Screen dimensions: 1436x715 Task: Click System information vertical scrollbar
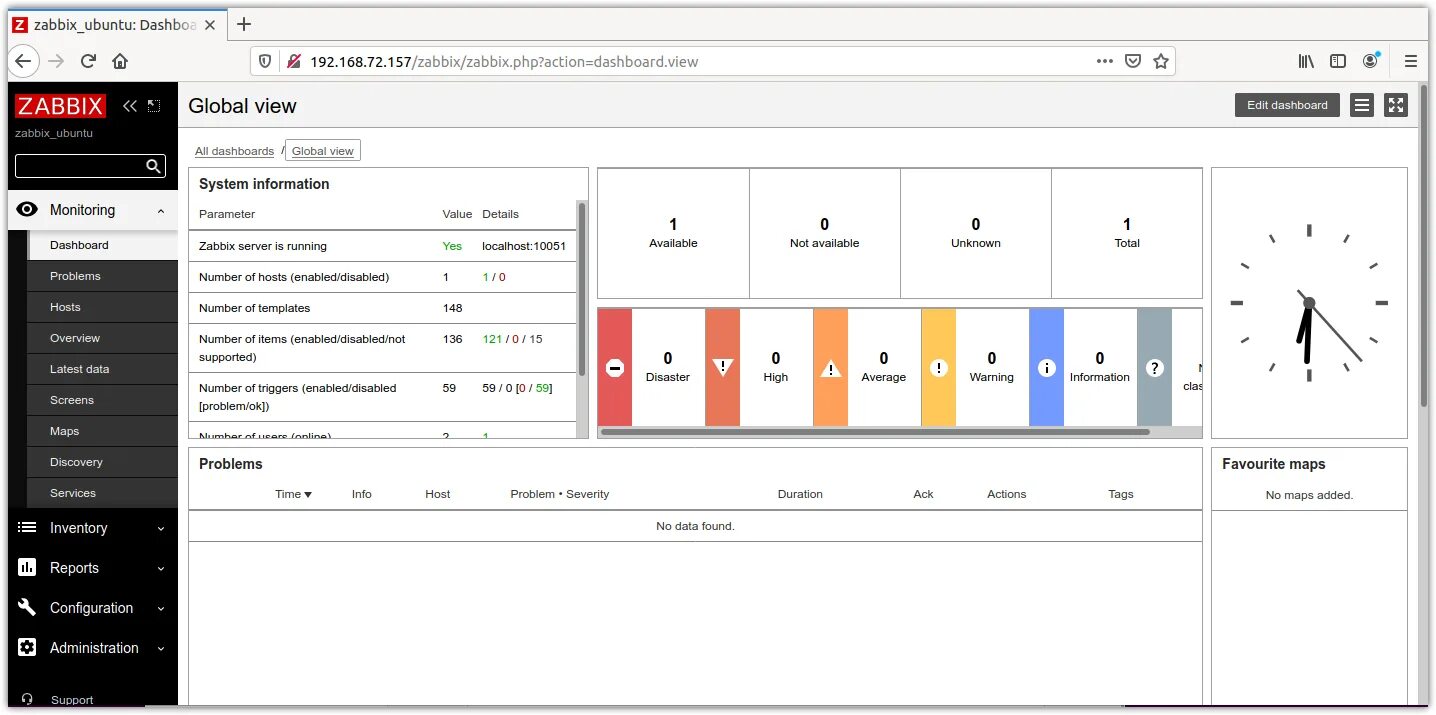click(582, 288)
